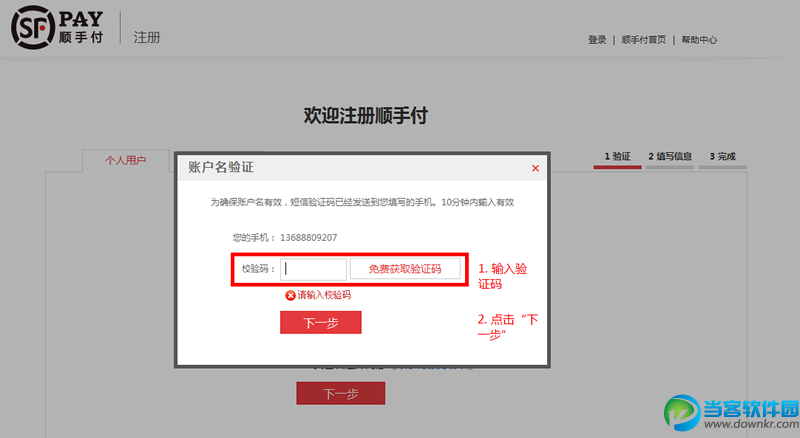Click the red 下一步 button in dialog
Screen dimensions: 800x438
[320, 323]
